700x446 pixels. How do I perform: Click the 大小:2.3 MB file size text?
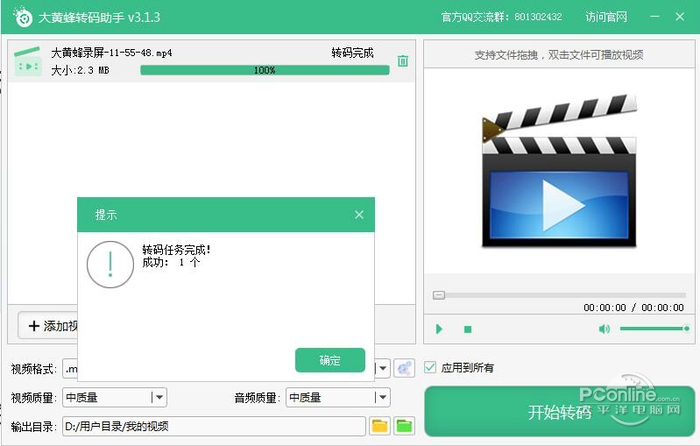[80, 70]
